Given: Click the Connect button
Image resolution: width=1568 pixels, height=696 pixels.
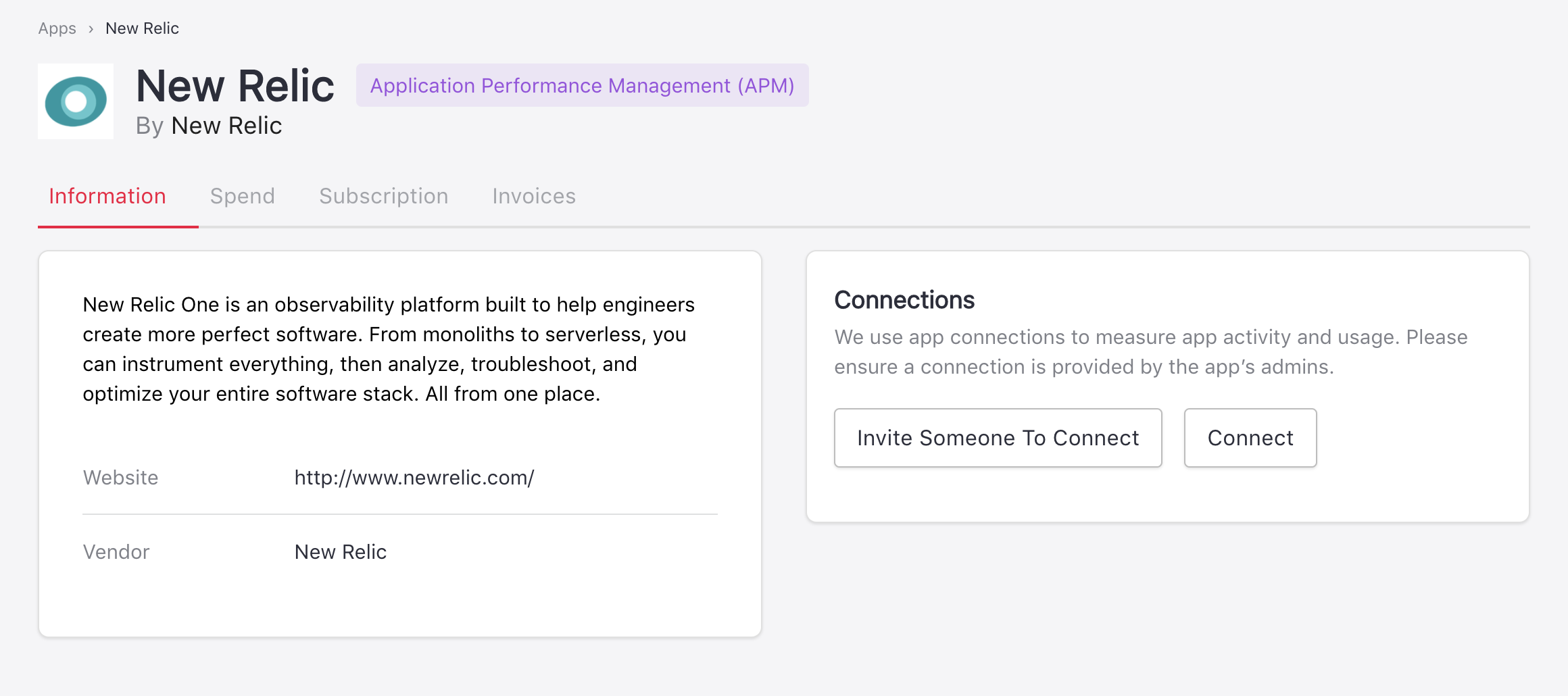Looking at the screenshot, I should click(x=1250, y=438).
